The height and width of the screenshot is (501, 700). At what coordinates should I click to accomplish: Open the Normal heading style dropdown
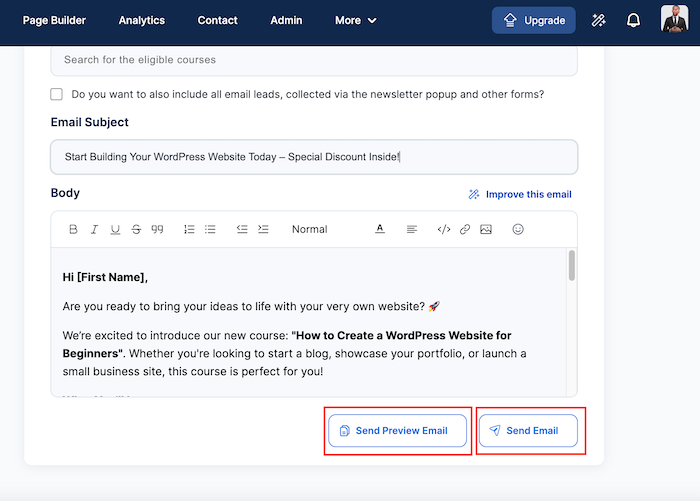[x=310, y=230]
